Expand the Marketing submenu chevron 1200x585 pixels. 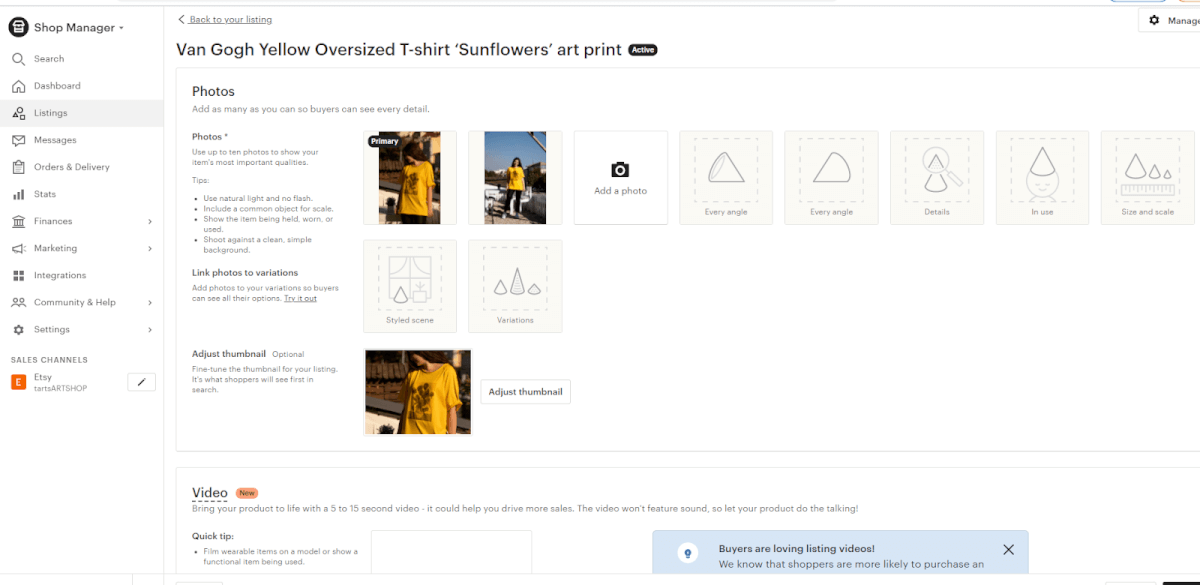(x=150, y=248)
